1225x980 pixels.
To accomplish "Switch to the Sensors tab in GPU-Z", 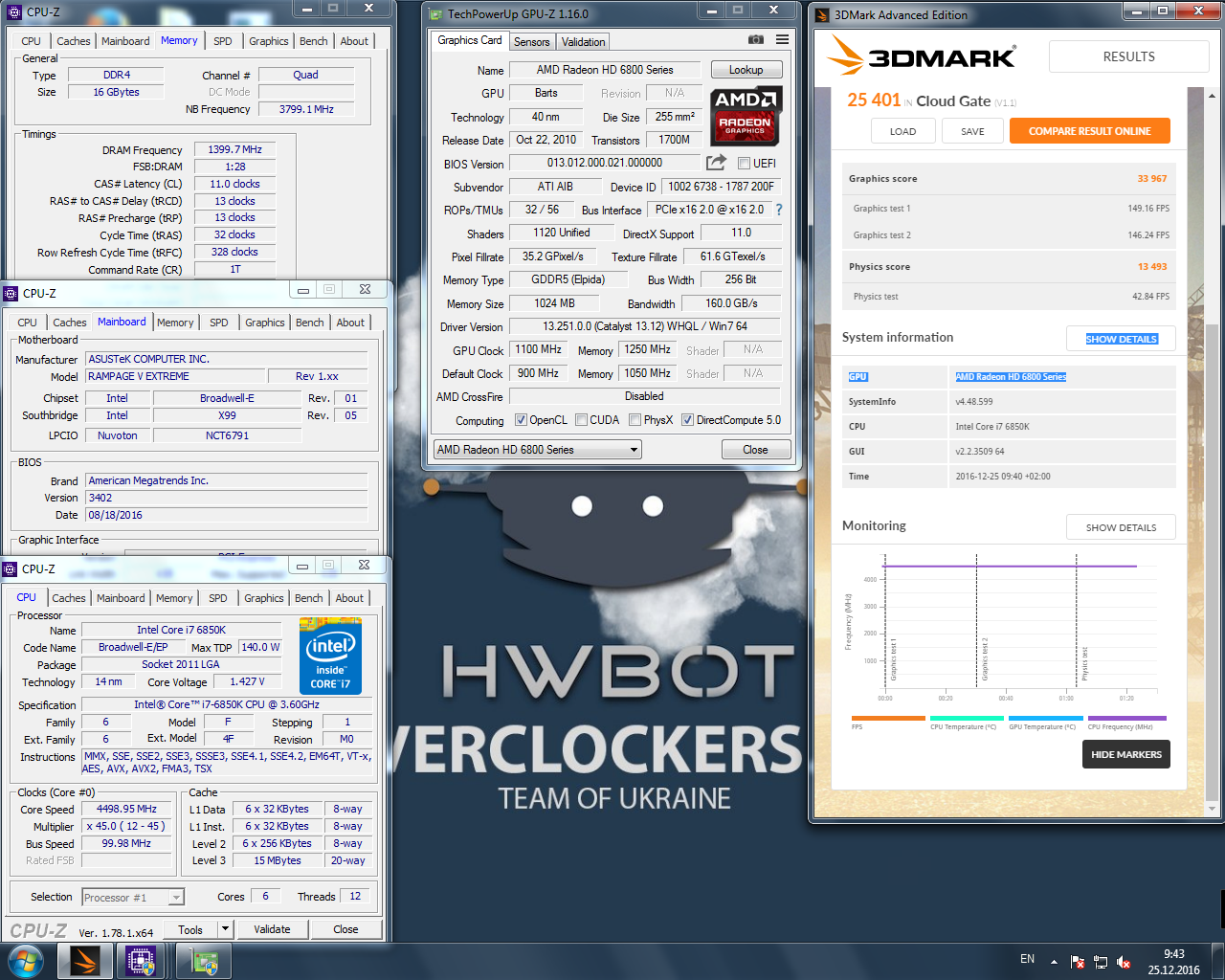I will point(531,42).
